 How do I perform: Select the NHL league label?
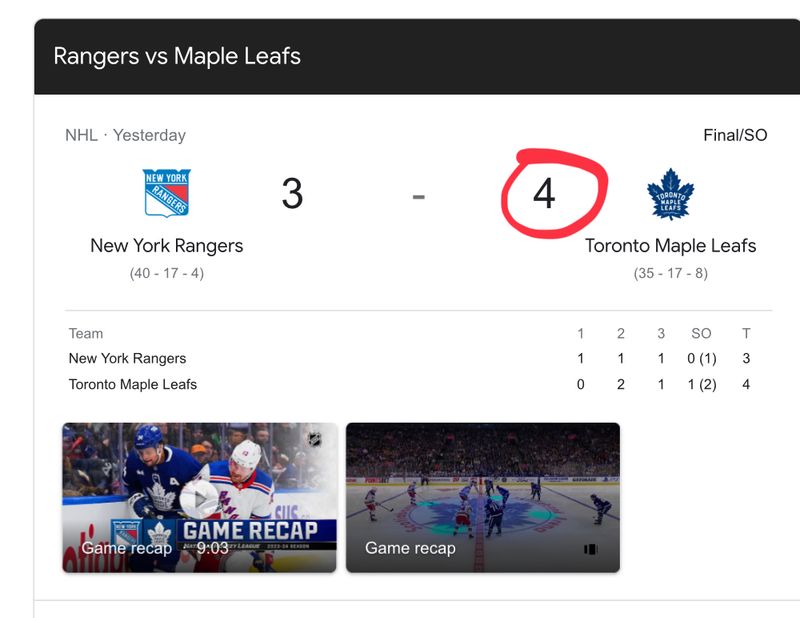point(81,135)
